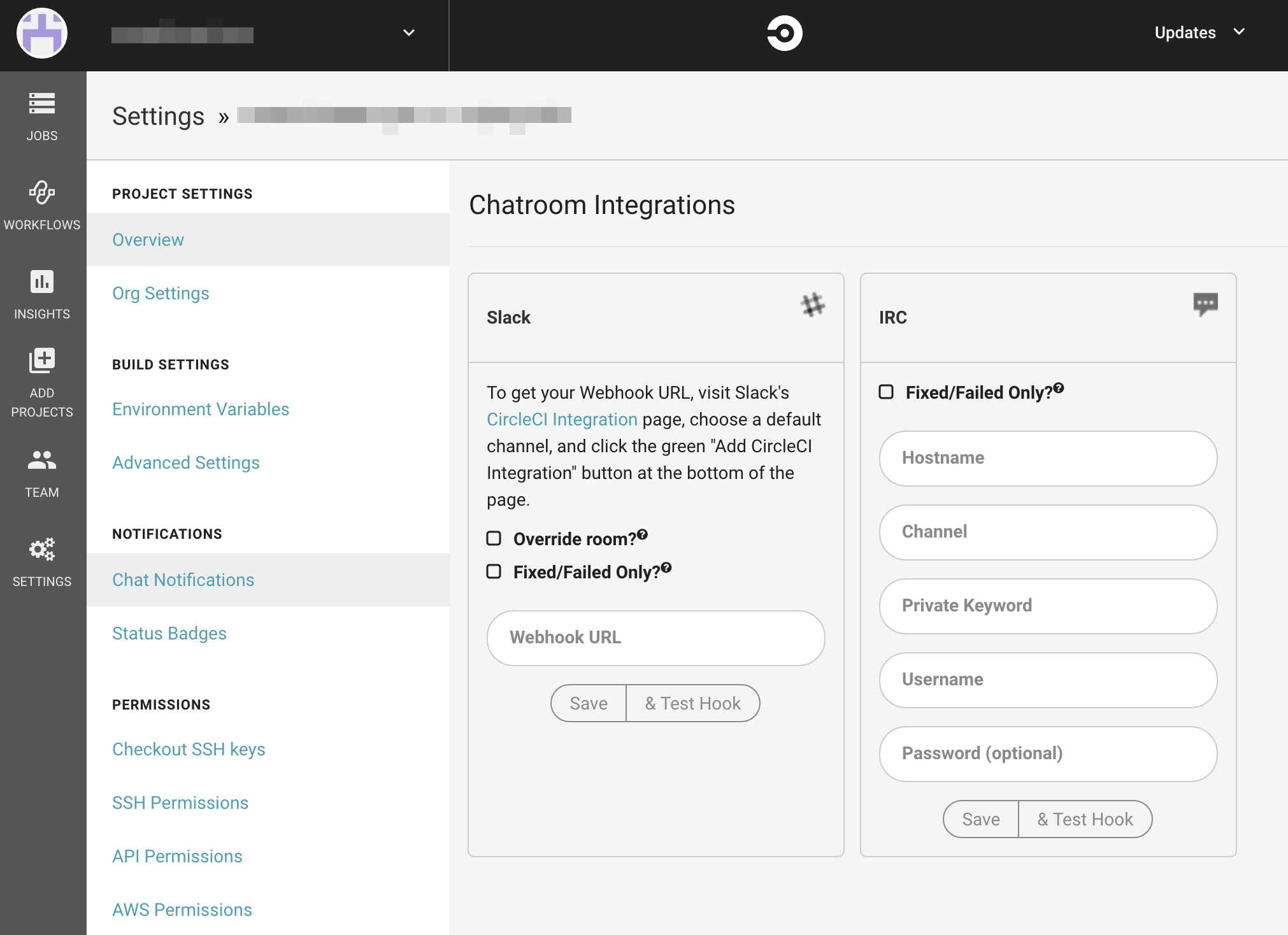Open the Updates dropdown menu
The height and width of the screenshot is (935, 1288).
point(1199,32)
